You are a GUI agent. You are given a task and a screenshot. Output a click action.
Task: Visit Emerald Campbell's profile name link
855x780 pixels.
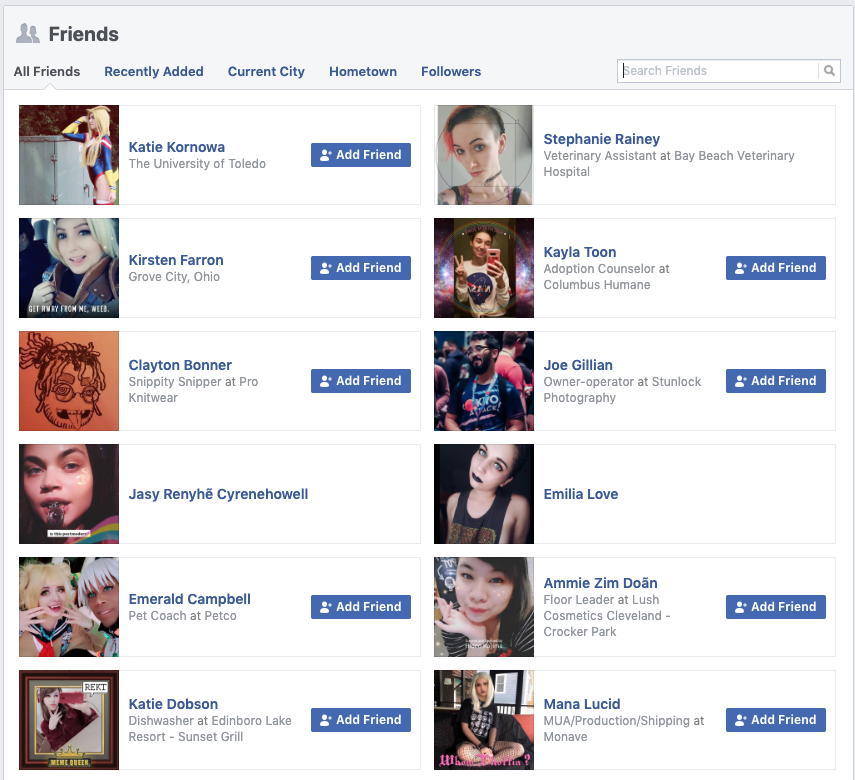pyautogui.click(x=190, y=599)
